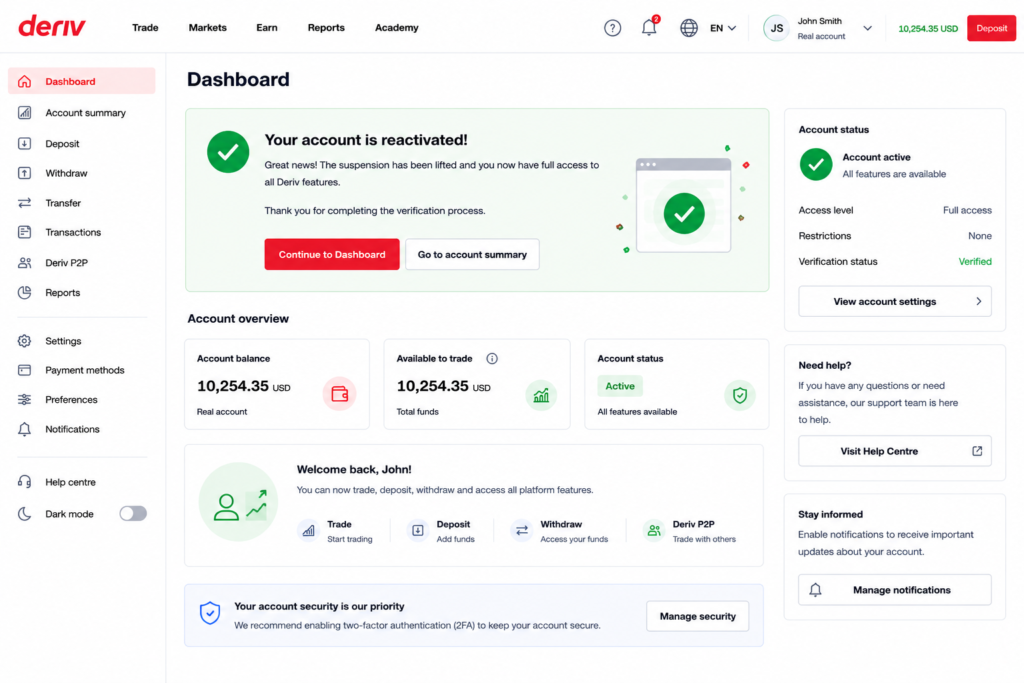Click the chart icon in Available to trade card
The image size is (1024, 683).
541,395
